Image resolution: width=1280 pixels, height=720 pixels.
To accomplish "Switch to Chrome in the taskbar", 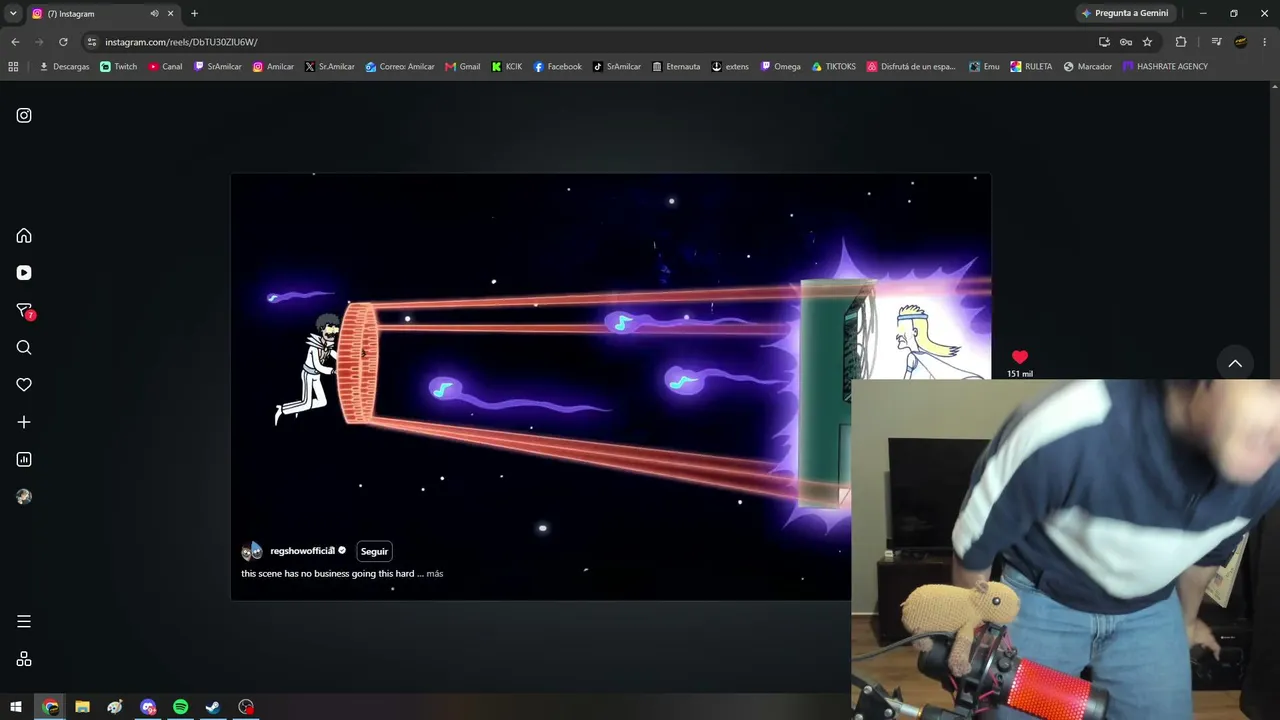I will [x=50, y=707].
